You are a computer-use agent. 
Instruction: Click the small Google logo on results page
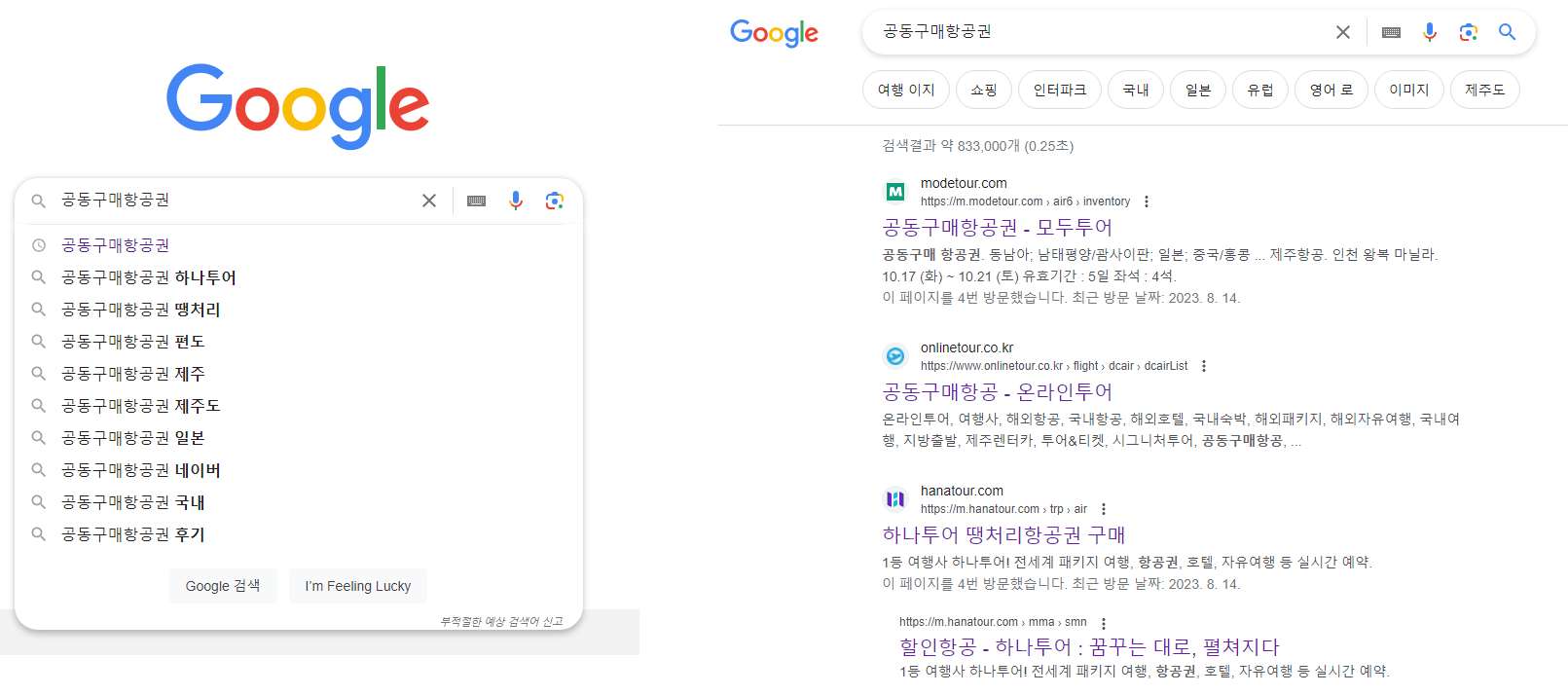click(x=775, y=33)
